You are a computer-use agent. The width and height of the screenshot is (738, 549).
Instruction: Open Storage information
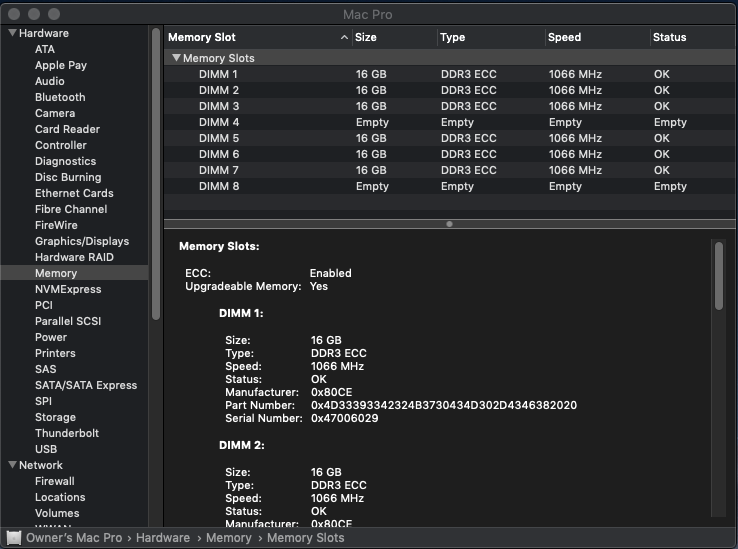(56, 417)
